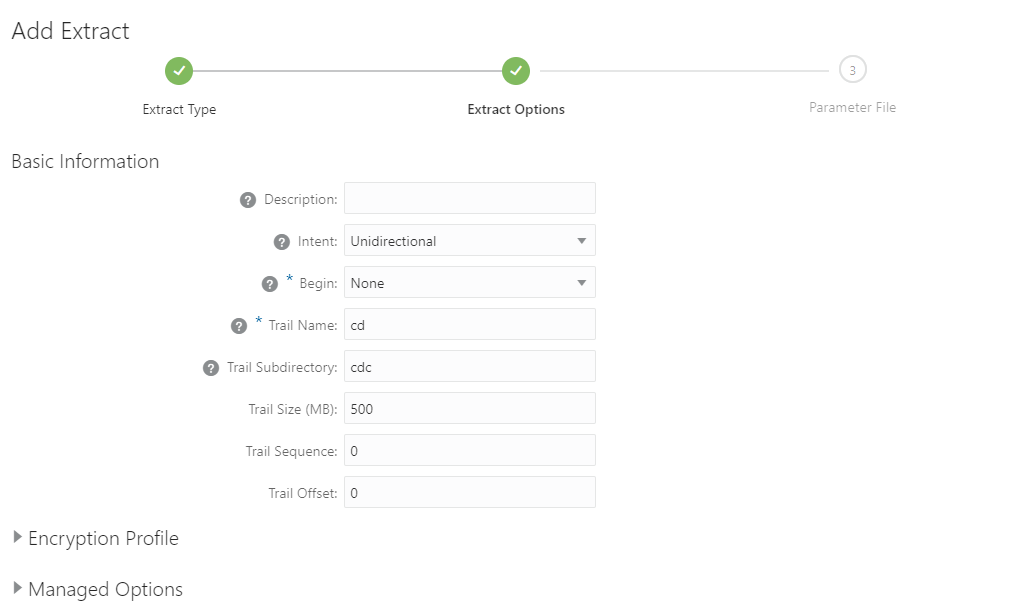Click the Extract Options step label

tap(516, 110)
